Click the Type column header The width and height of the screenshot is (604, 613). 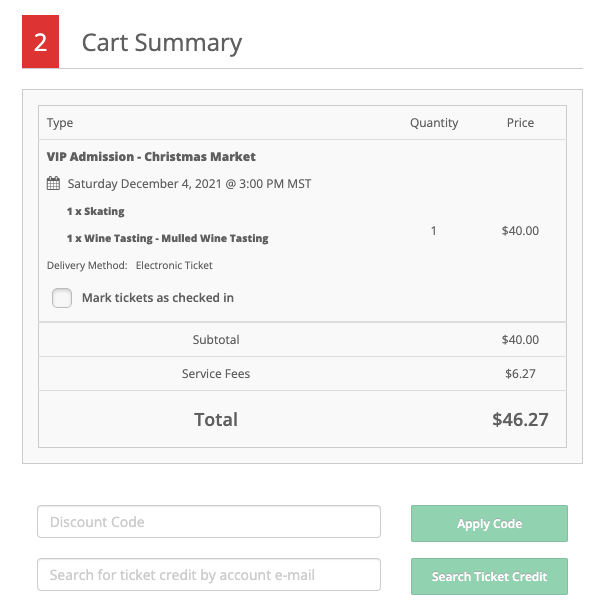pos(60,123)
